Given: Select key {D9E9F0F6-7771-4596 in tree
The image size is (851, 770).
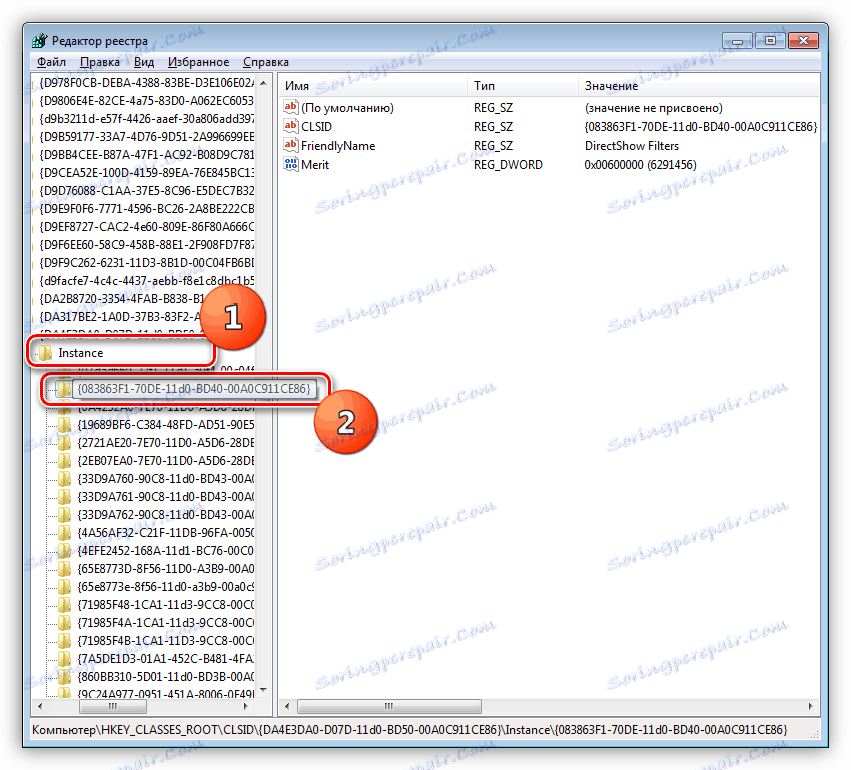Looking at the screenshot, I should click(x=147, y=208).
